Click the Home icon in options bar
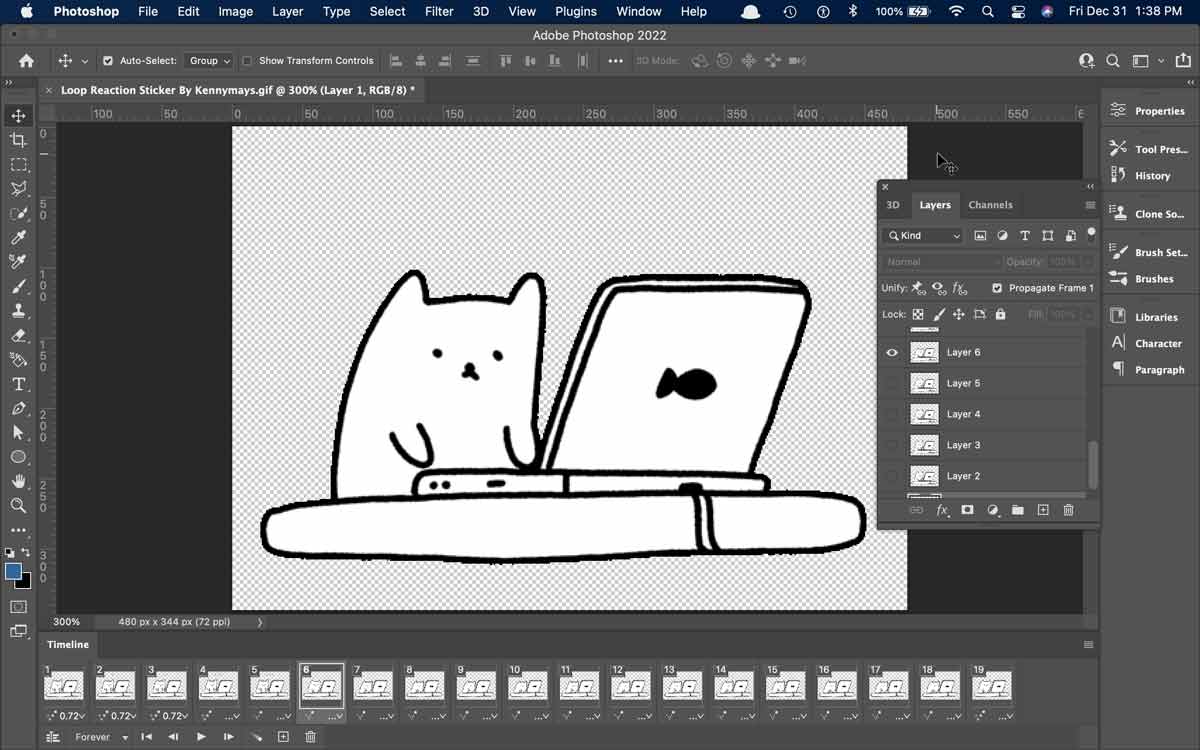The image size is (1200, 750). [x=26, y=61]
